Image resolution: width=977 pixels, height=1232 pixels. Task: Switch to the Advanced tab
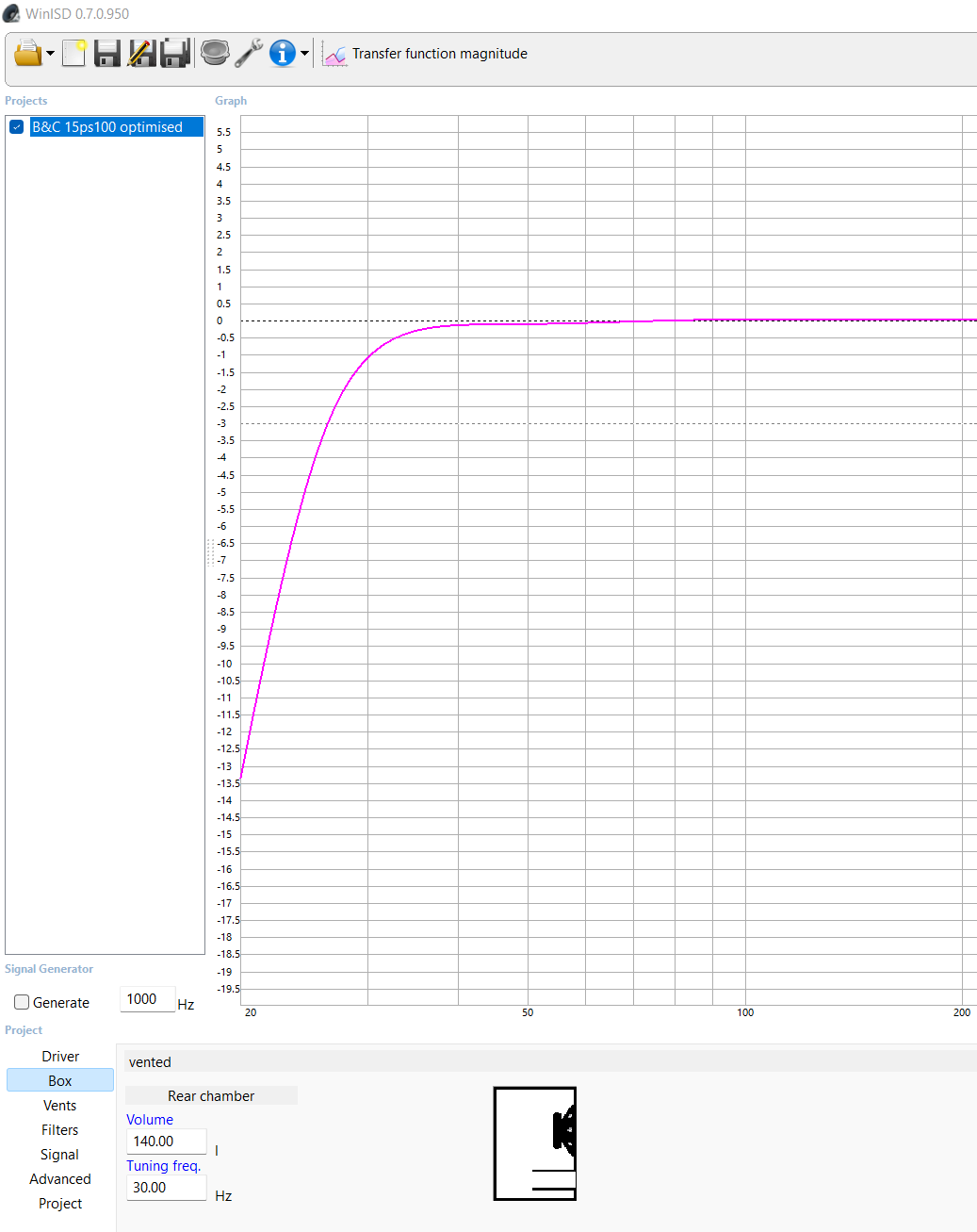(x=60, y=1179)
